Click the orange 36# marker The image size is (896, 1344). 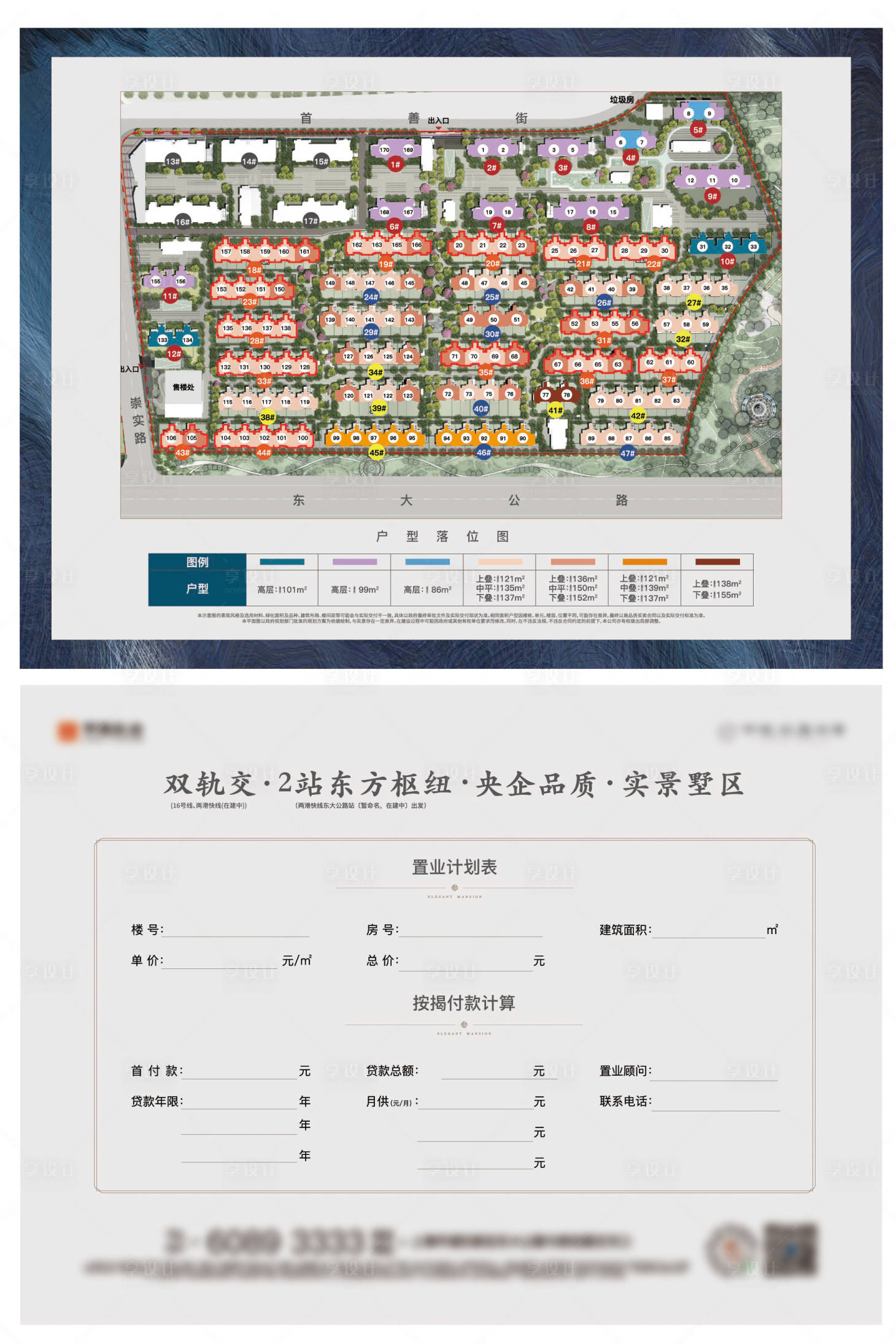point(587,381)
